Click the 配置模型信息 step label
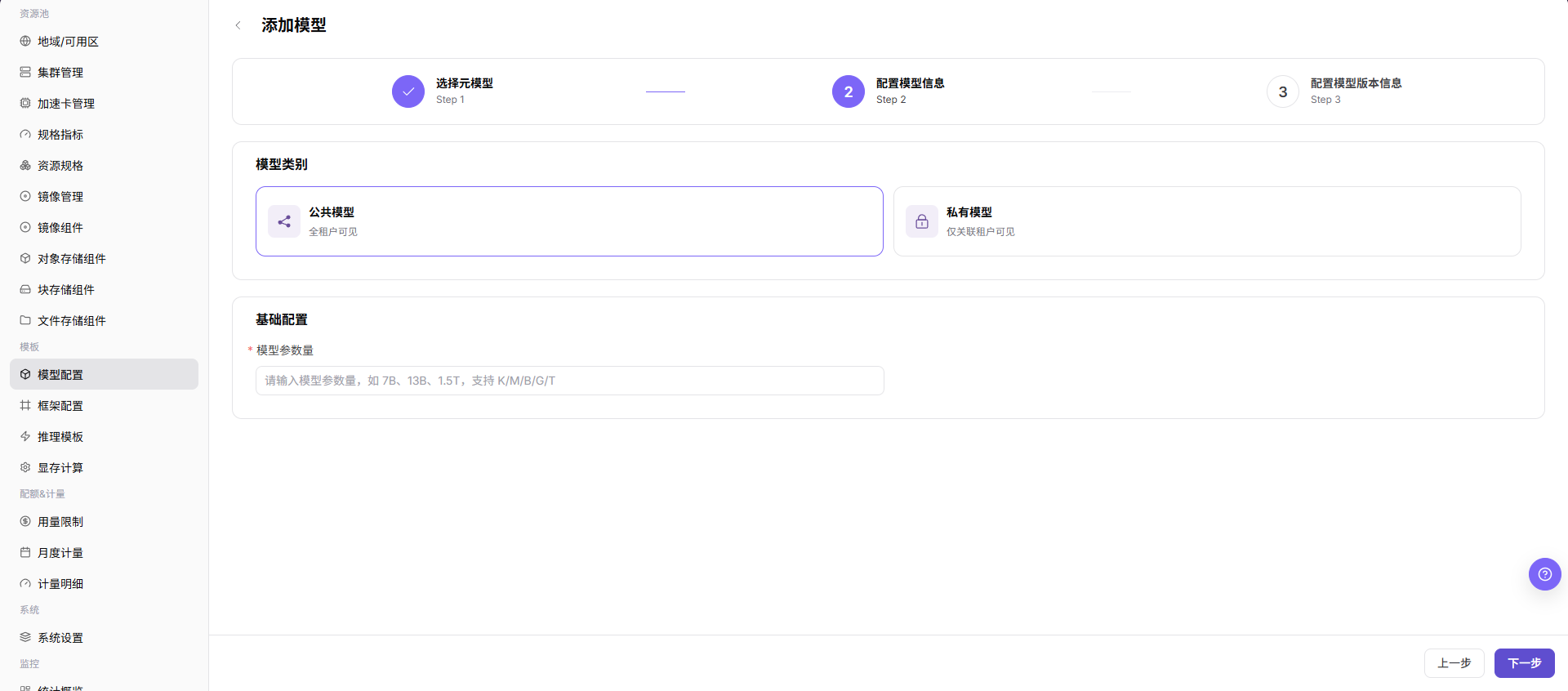 point(910,83)
